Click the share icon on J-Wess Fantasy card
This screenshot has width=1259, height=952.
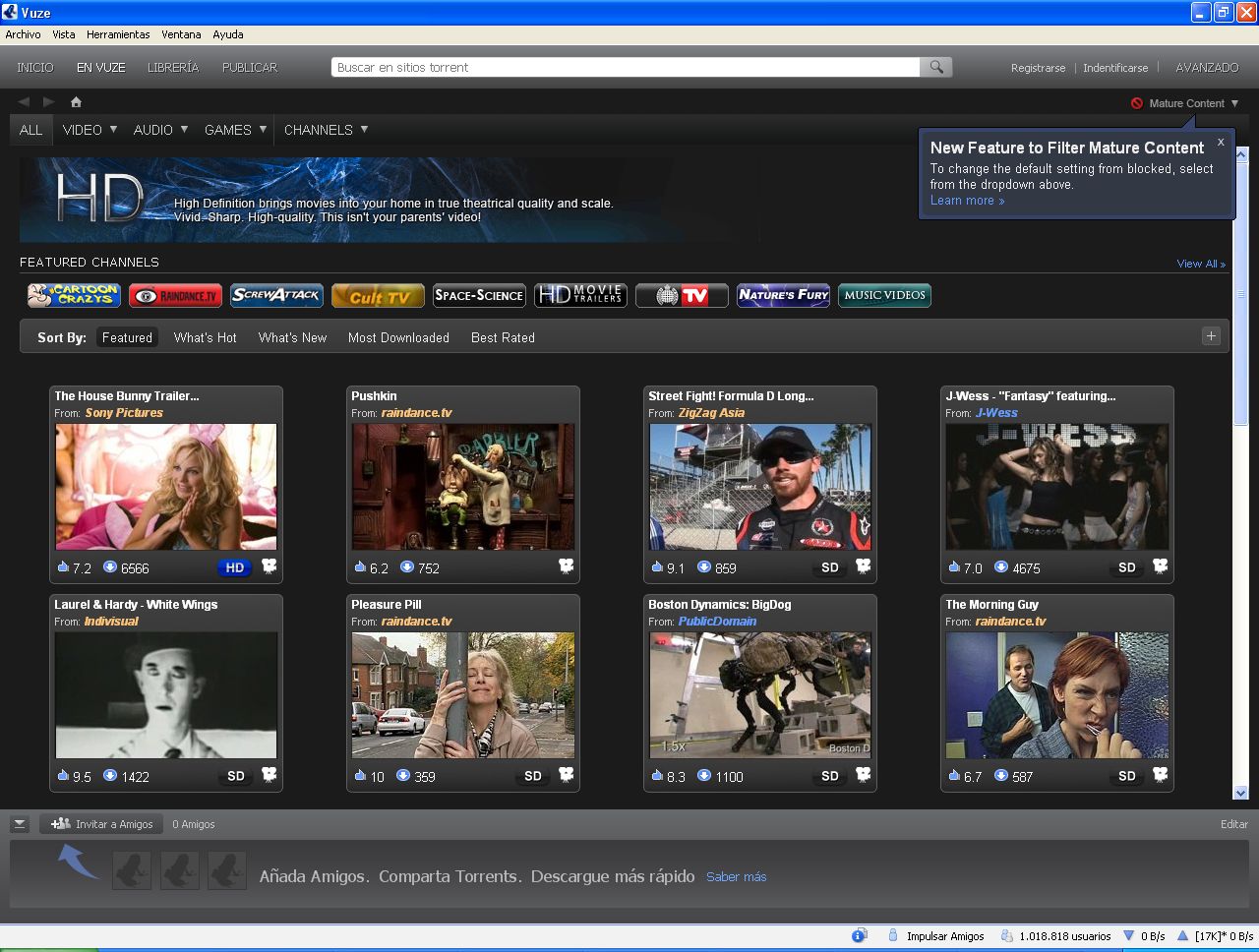(x=1161, y=566)
